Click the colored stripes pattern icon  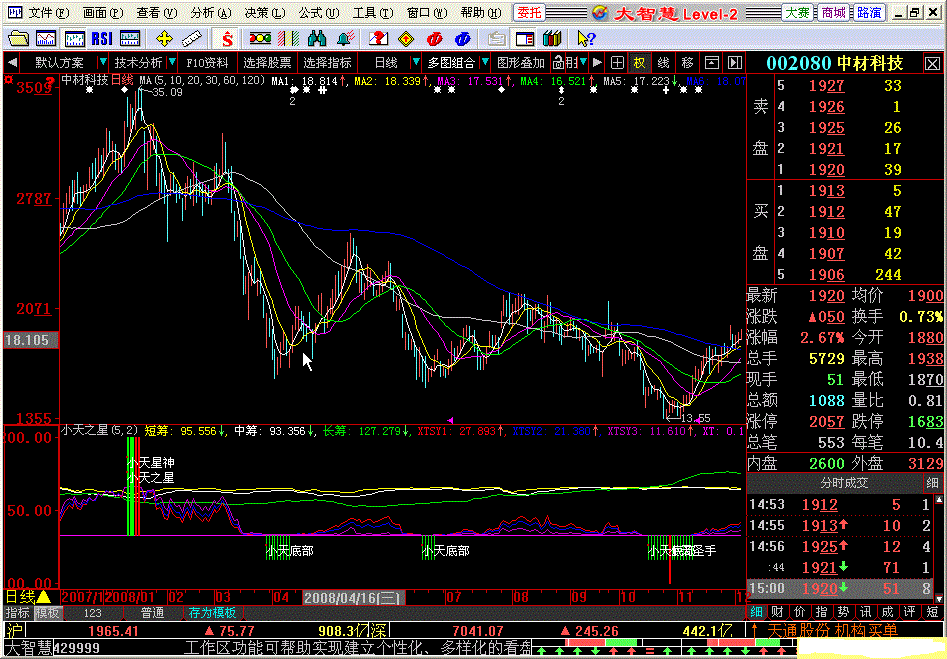click(x=289, y=39)
